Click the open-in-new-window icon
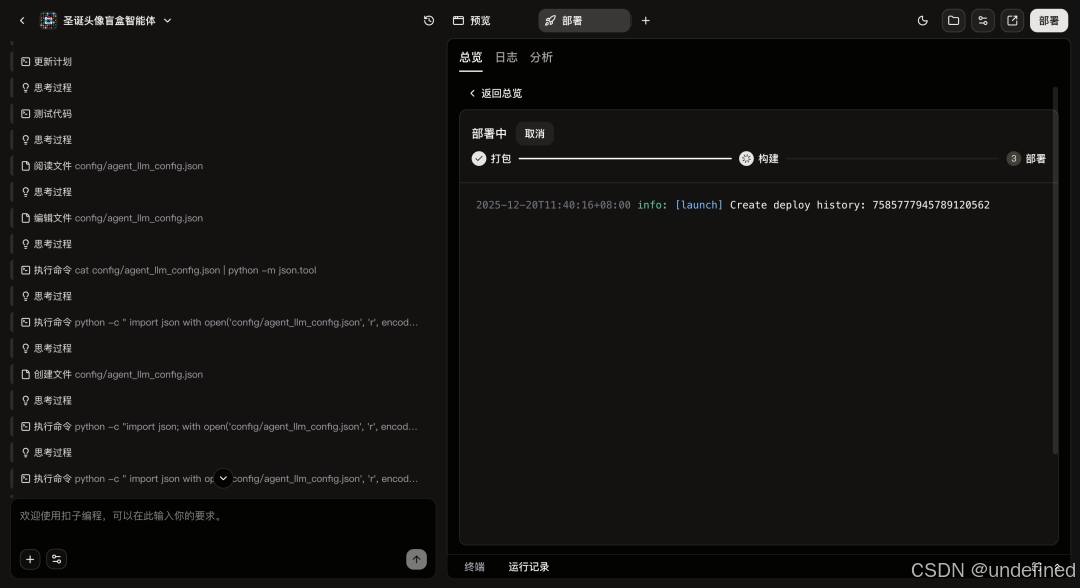1080x588 pixels. coord(1012,21)
